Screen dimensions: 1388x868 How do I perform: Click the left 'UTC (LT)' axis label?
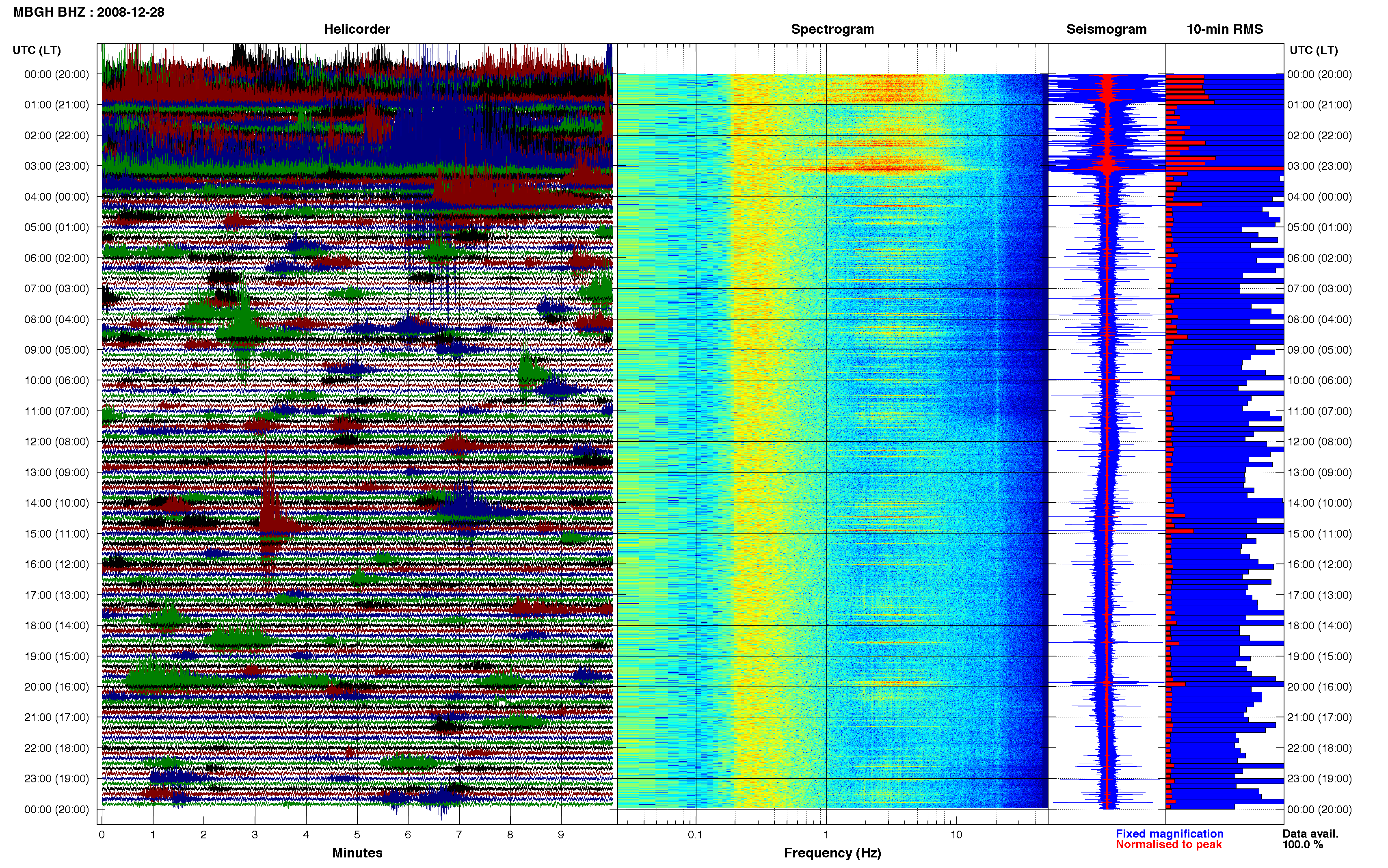[37, 50]
